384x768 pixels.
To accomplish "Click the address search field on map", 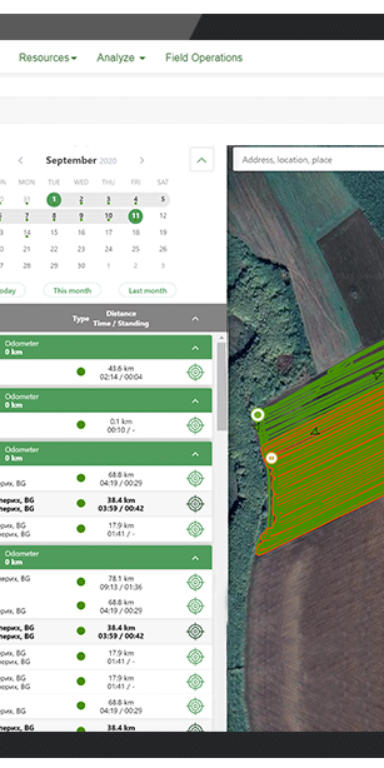I will click(309, 160).
